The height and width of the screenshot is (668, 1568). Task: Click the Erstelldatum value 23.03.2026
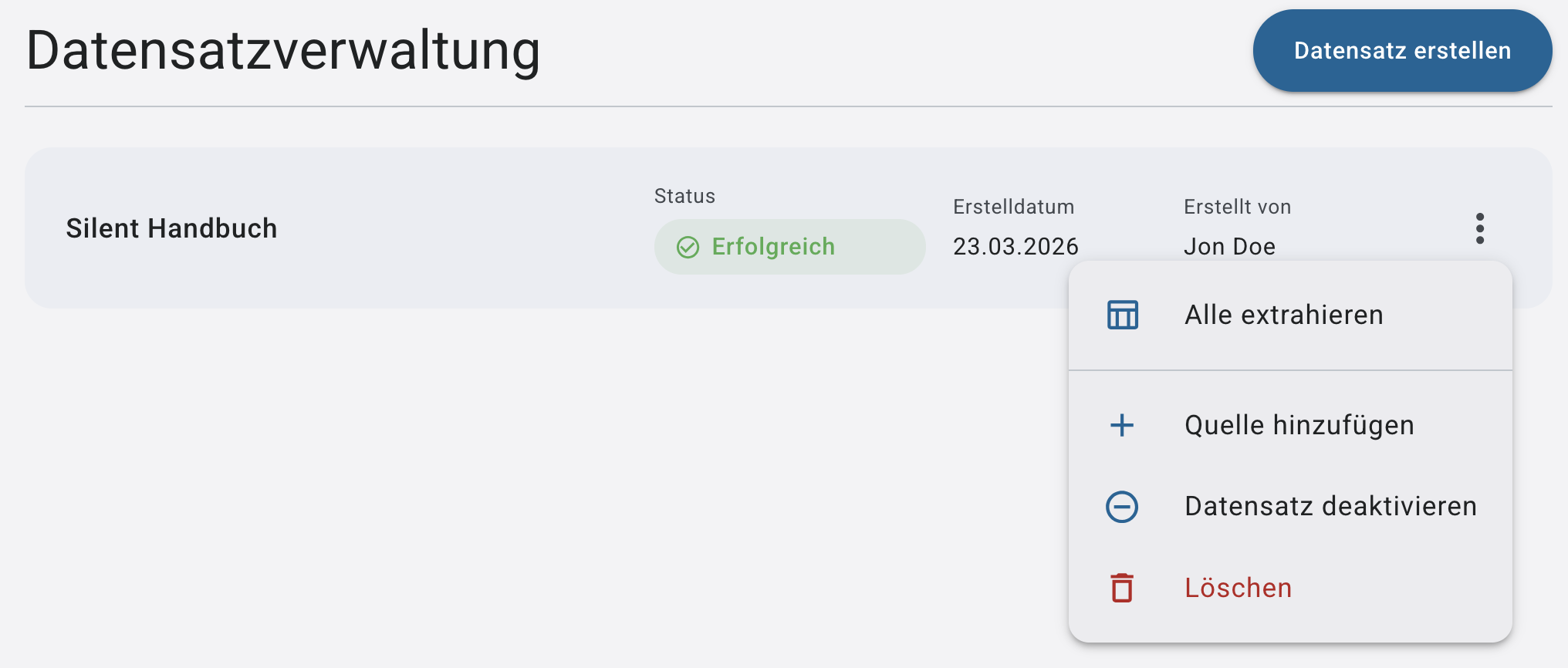[x=1015, y=247]
